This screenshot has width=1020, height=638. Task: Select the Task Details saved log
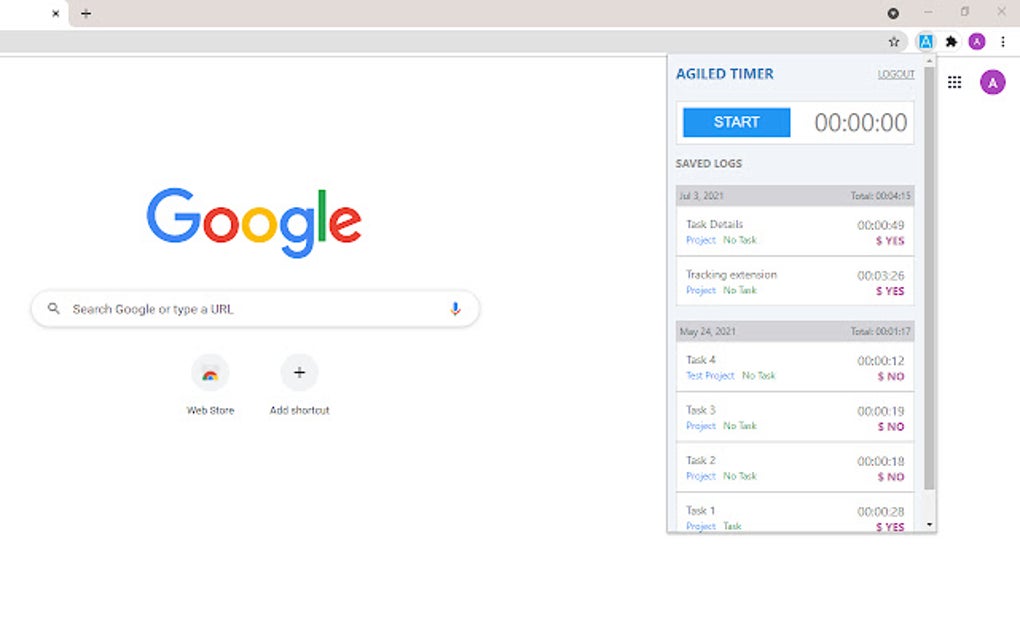795,232
